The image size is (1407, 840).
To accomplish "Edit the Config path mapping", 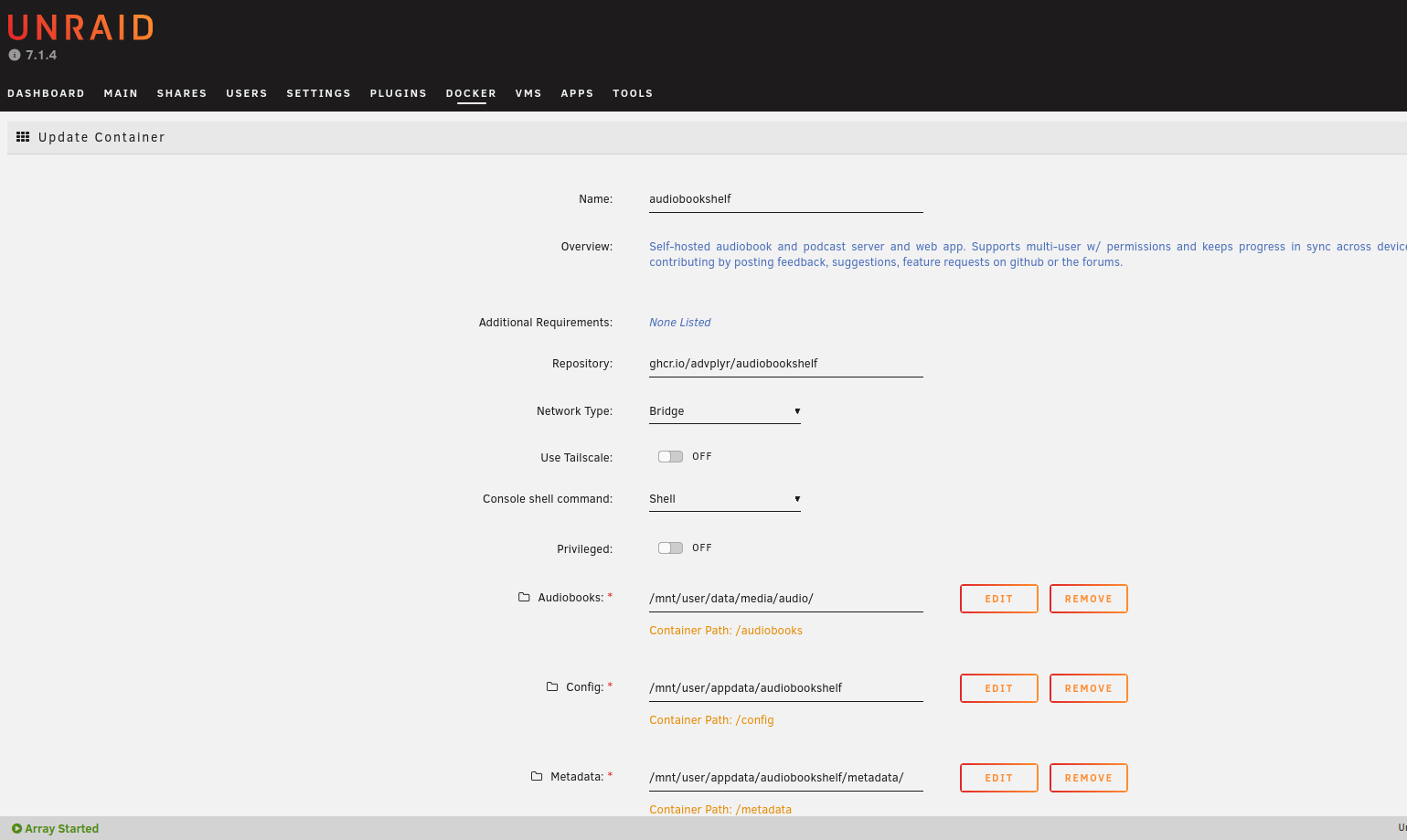I will click(999, 688).
